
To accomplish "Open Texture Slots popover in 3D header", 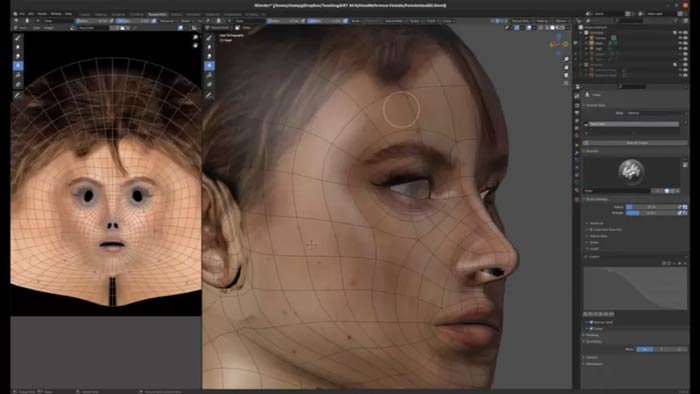I will point(521,21).
